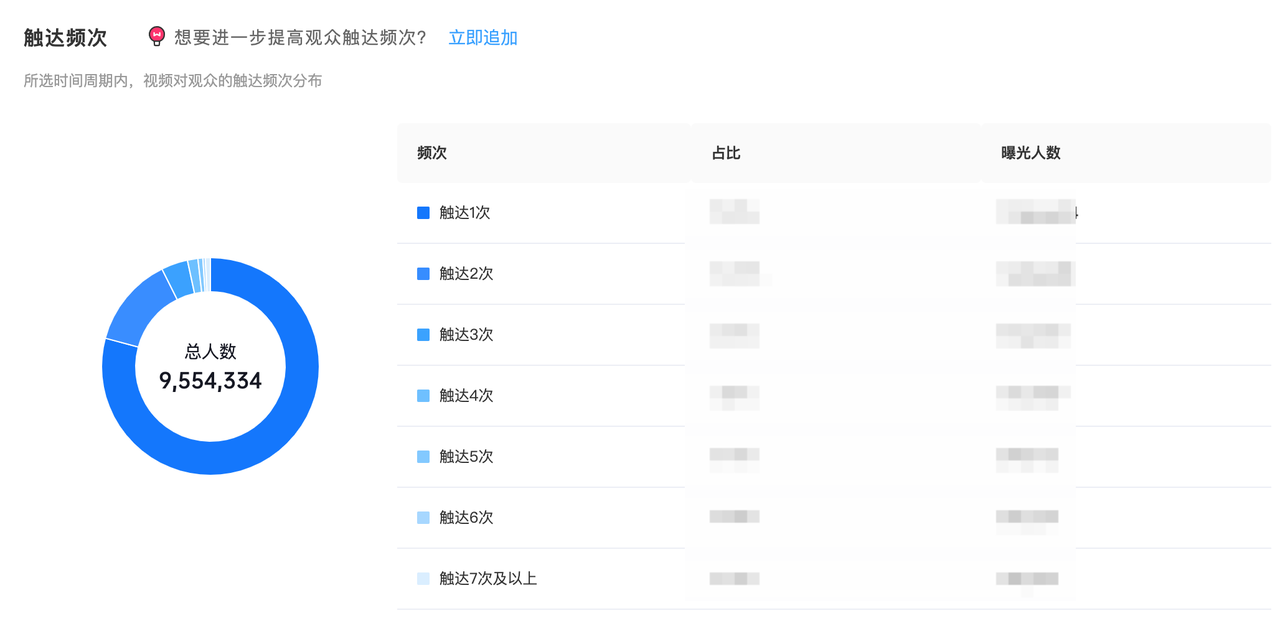Select the second-largest donut chart segment
1280x621 pixels.
[x=138, y=307]
